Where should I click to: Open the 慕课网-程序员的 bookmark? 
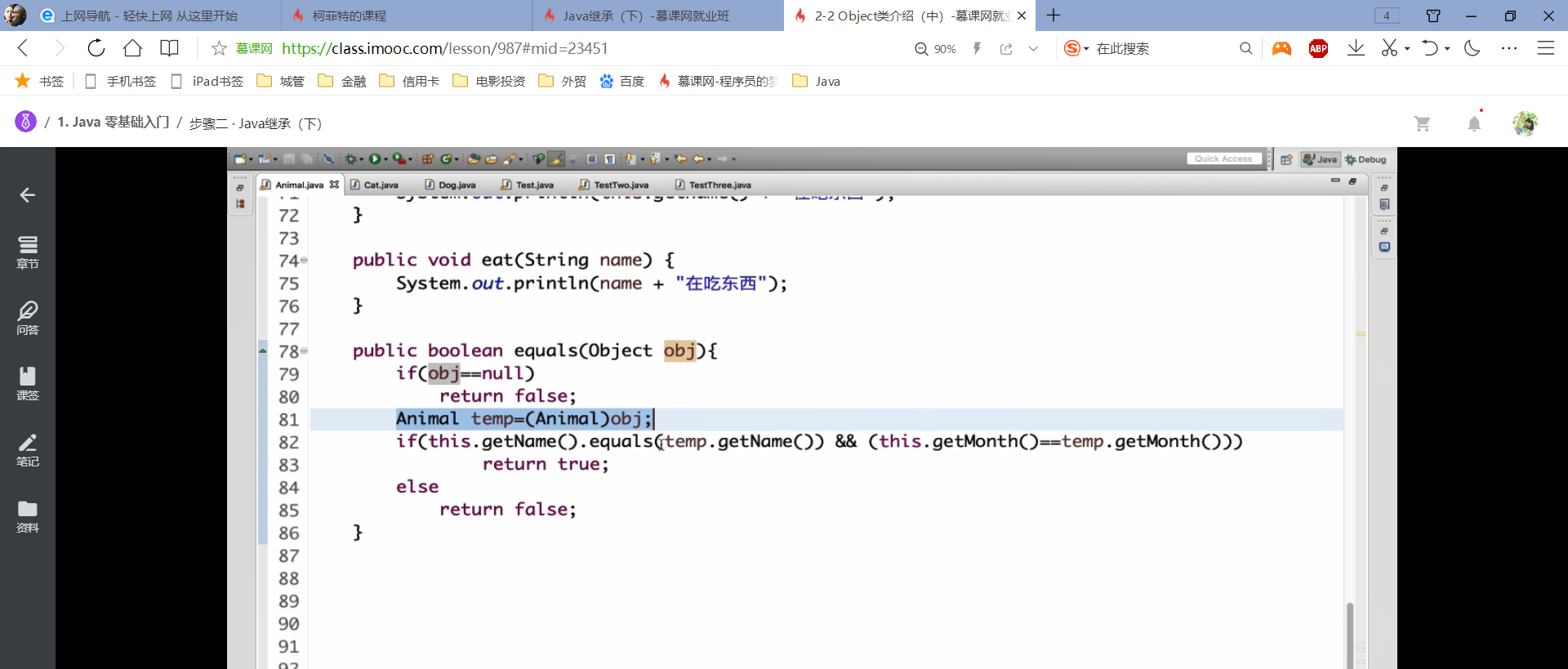click(x=718, y=81)
